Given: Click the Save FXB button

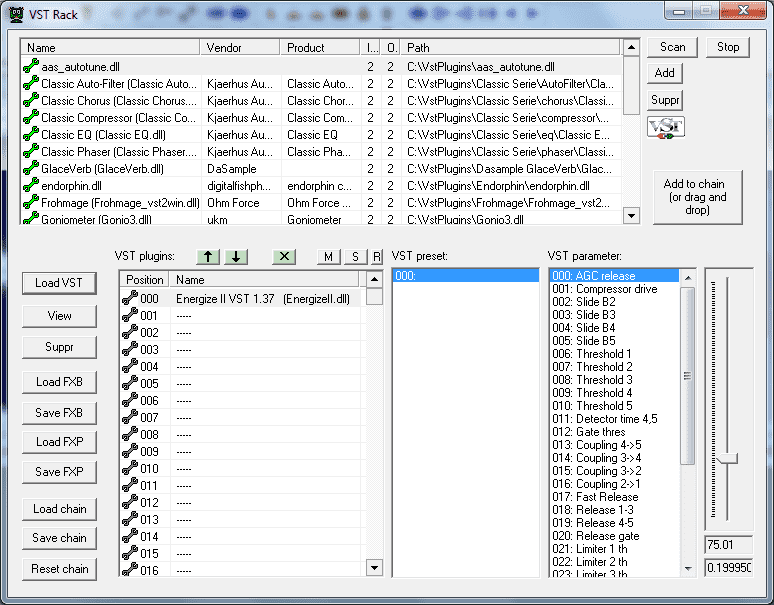Looking at the screenshot, I should pyautogui.click(x=59, y=413).
